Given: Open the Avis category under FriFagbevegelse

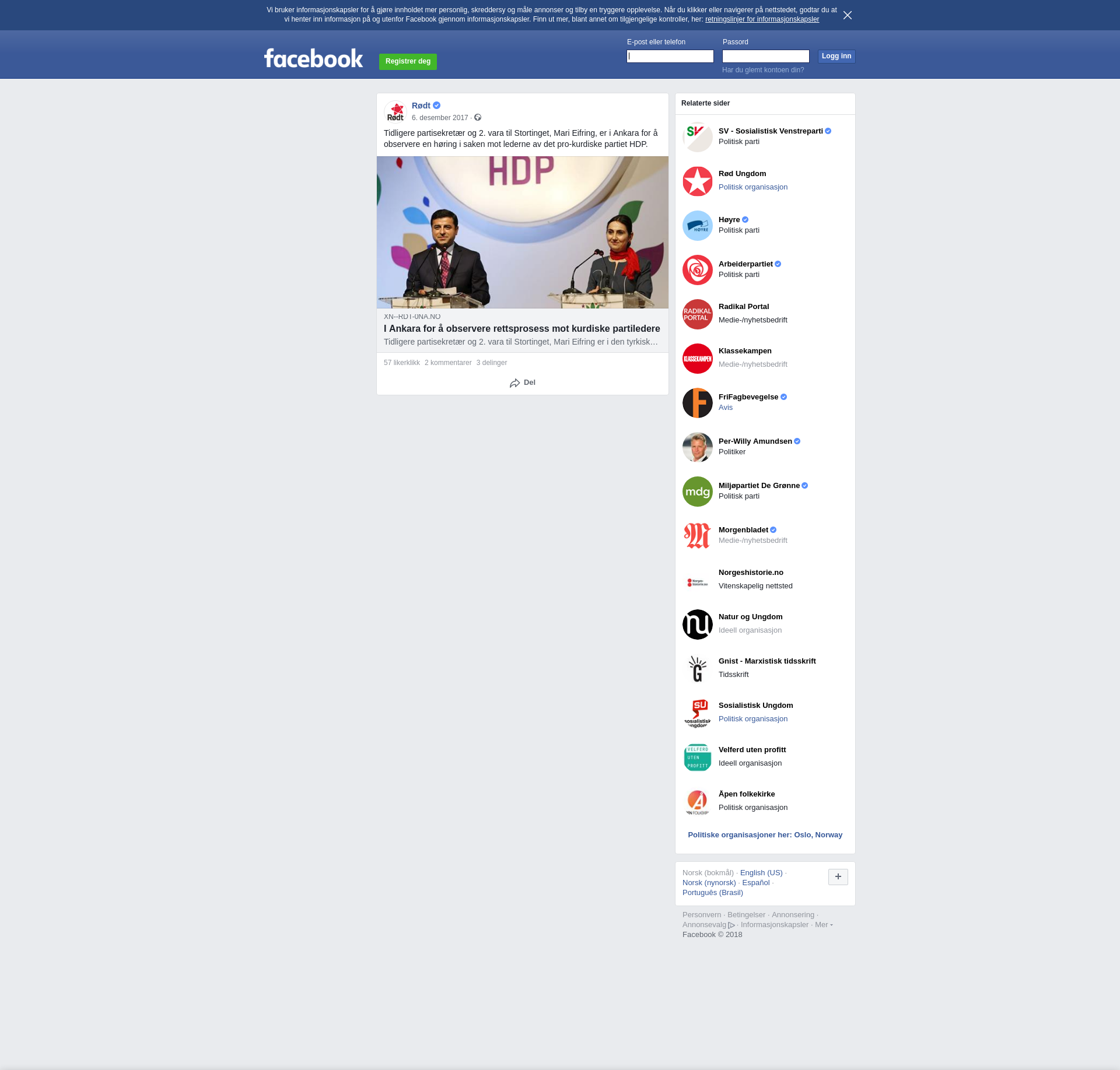Looking at the screenshot, I should [x=726, y=408].
